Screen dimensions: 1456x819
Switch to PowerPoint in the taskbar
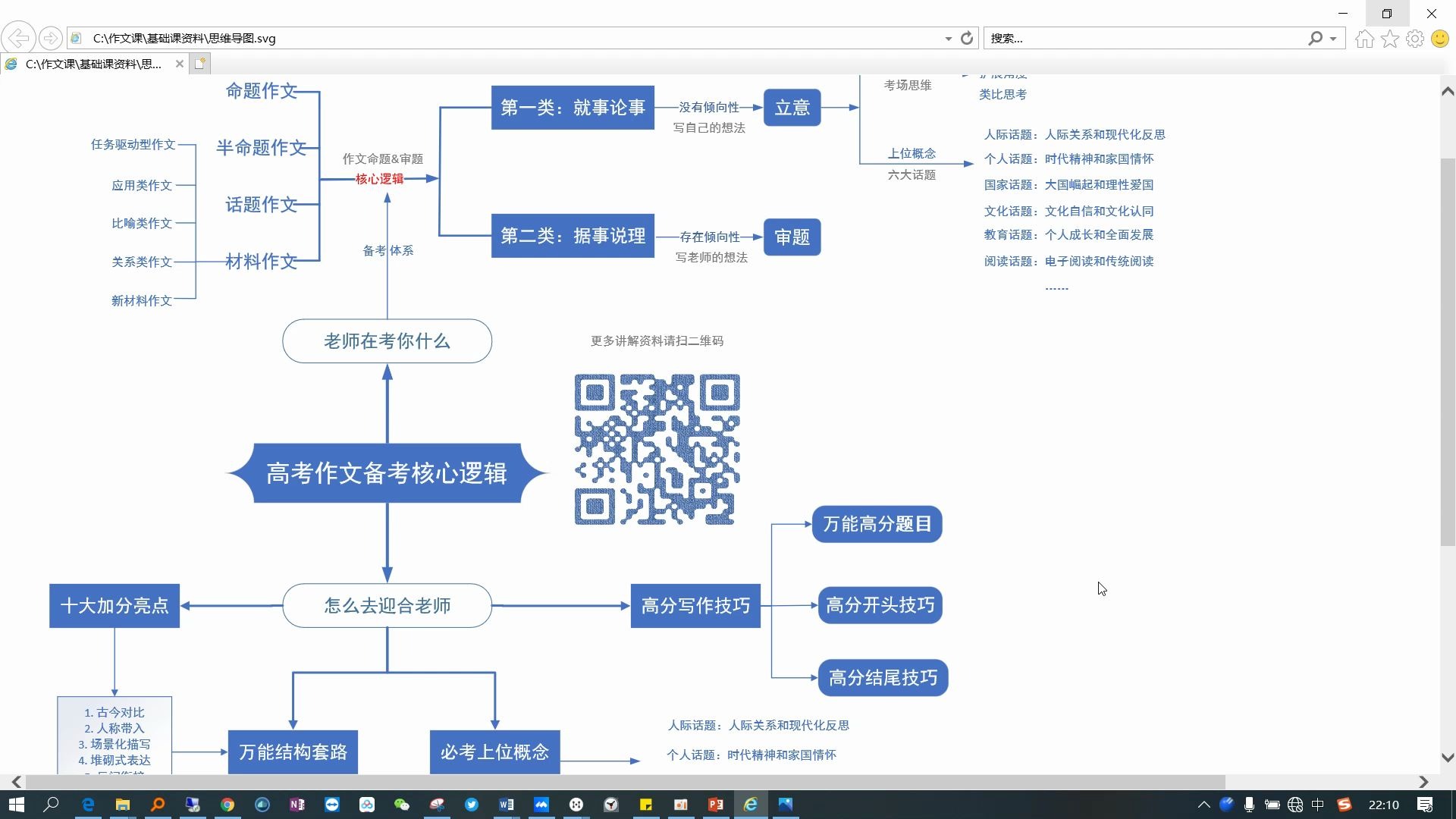[716, 805]
